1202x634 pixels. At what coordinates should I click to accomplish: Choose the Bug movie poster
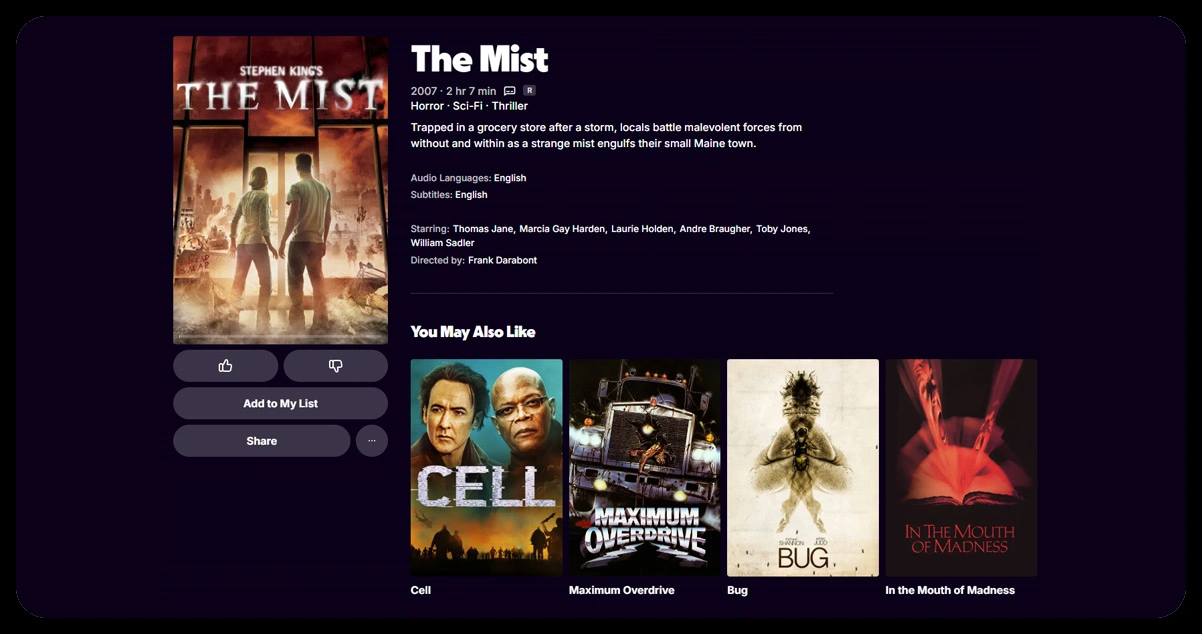coord(802,467)
